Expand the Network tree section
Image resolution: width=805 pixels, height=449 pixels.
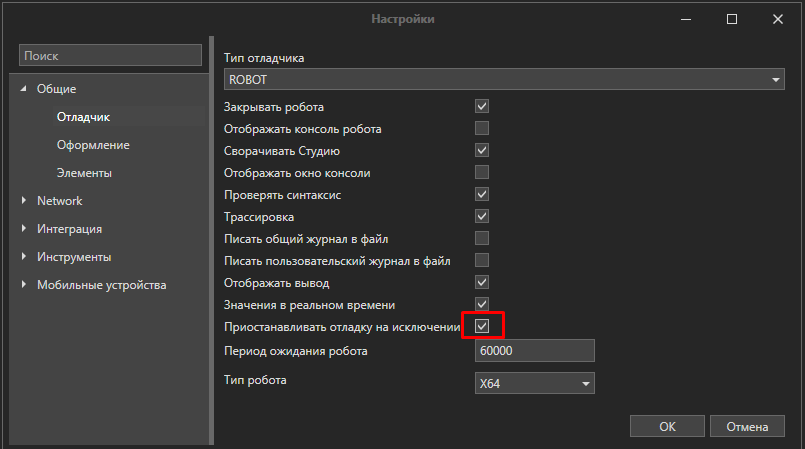(23, 201)
